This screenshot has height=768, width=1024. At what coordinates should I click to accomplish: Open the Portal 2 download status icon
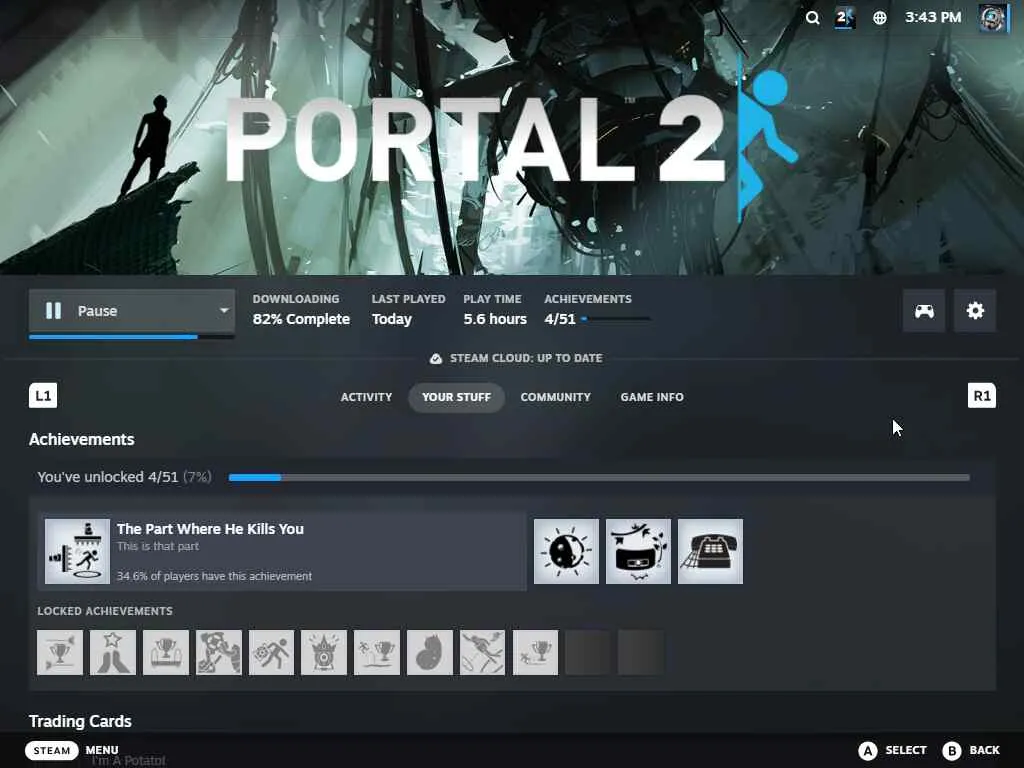(844, 18)
